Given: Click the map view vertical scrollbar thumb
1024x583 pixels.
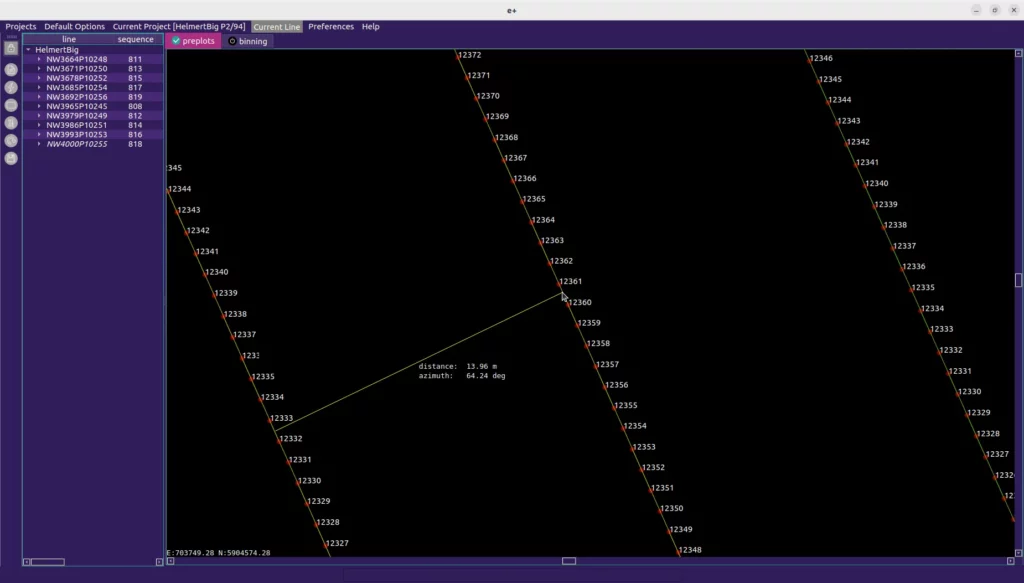Looking at the screenshot, I should point(1018,280).
